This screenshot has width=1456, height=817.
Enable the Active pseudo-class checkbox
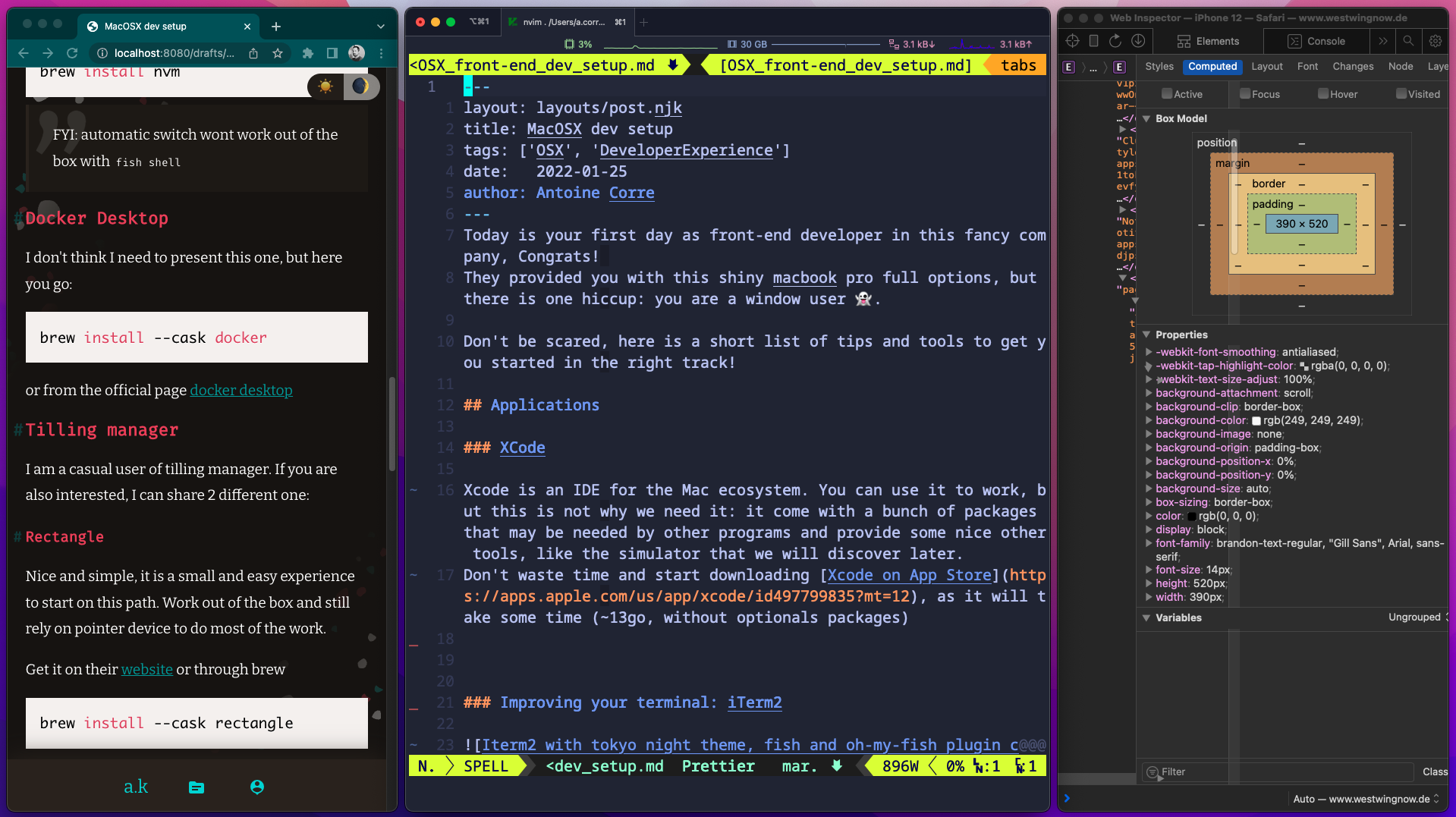tap(1167, 94)
